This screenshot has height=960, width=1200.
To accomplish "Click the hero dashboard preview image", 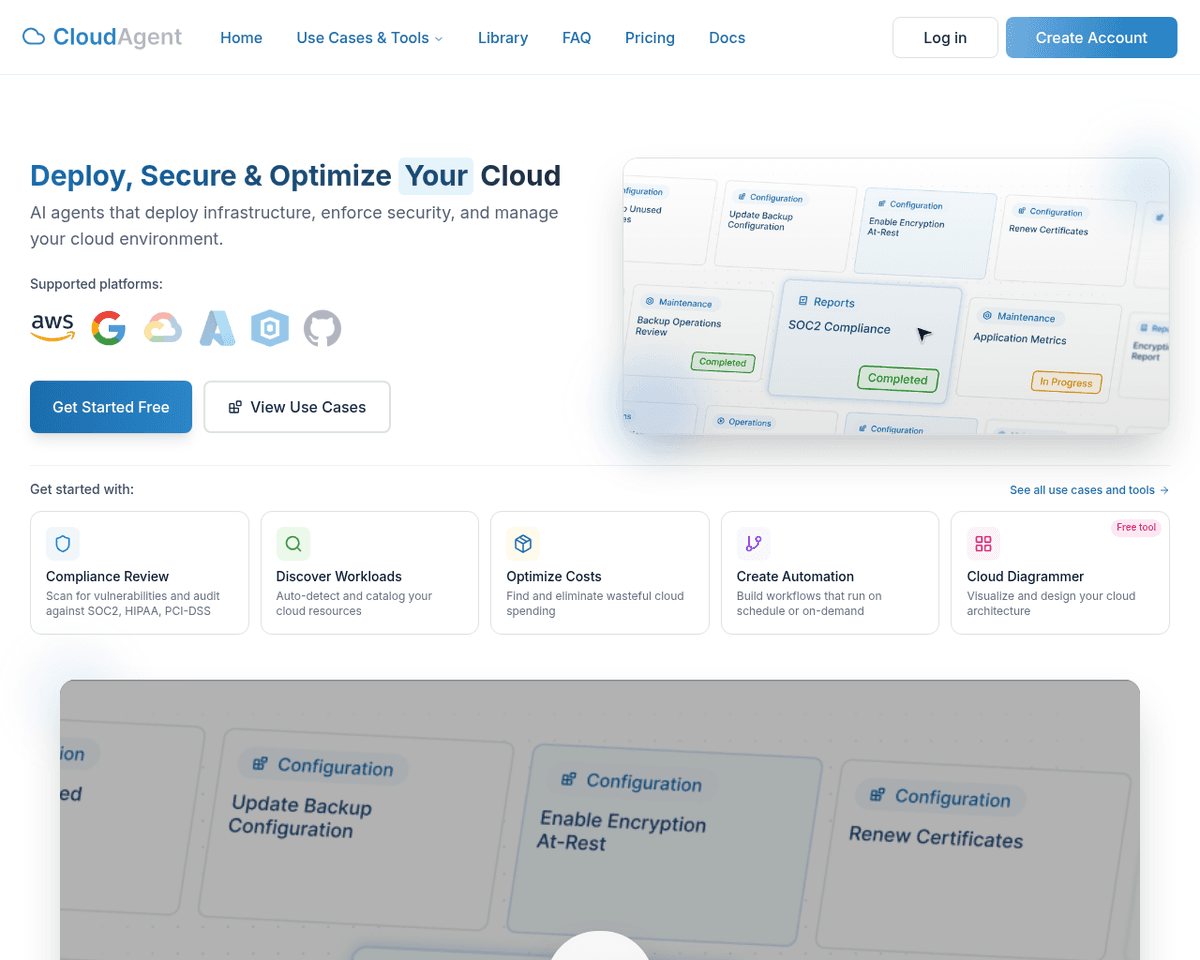I will (895, 296).
